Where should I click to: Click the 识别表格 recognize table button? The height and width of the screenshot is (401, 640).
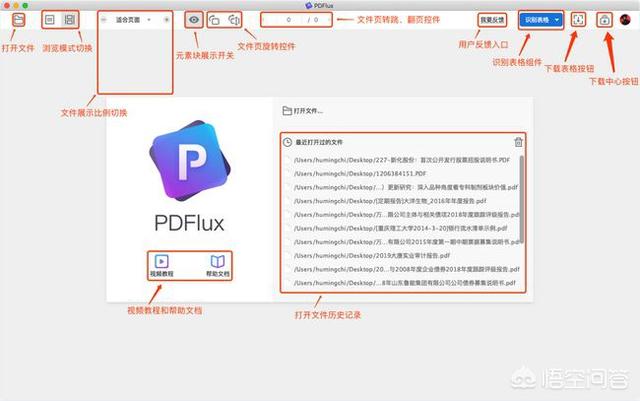coord(536,20)
